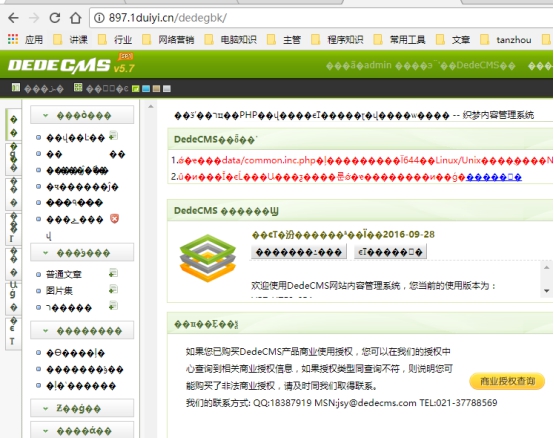Open the 应用 apps grid shortcut
The image size is (554, 438).
pos(25,39)
